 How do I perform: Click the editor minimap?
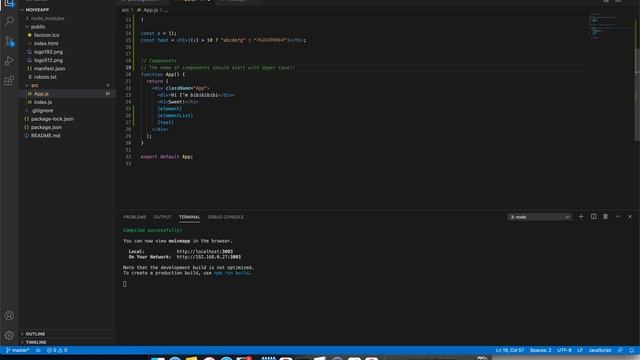(x=610, y=27)
